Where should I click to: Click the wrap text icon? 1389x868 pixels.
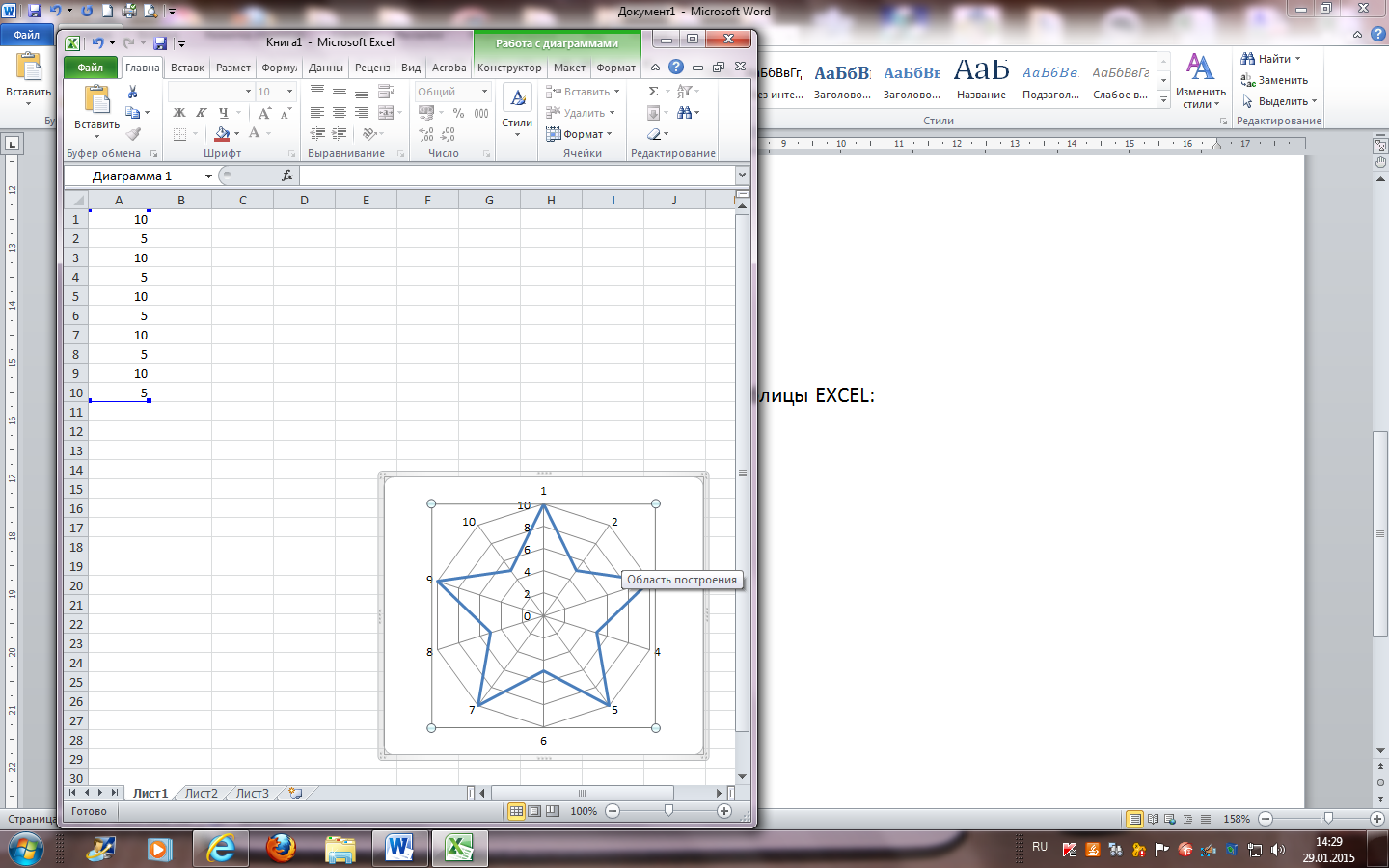point(386,92)
